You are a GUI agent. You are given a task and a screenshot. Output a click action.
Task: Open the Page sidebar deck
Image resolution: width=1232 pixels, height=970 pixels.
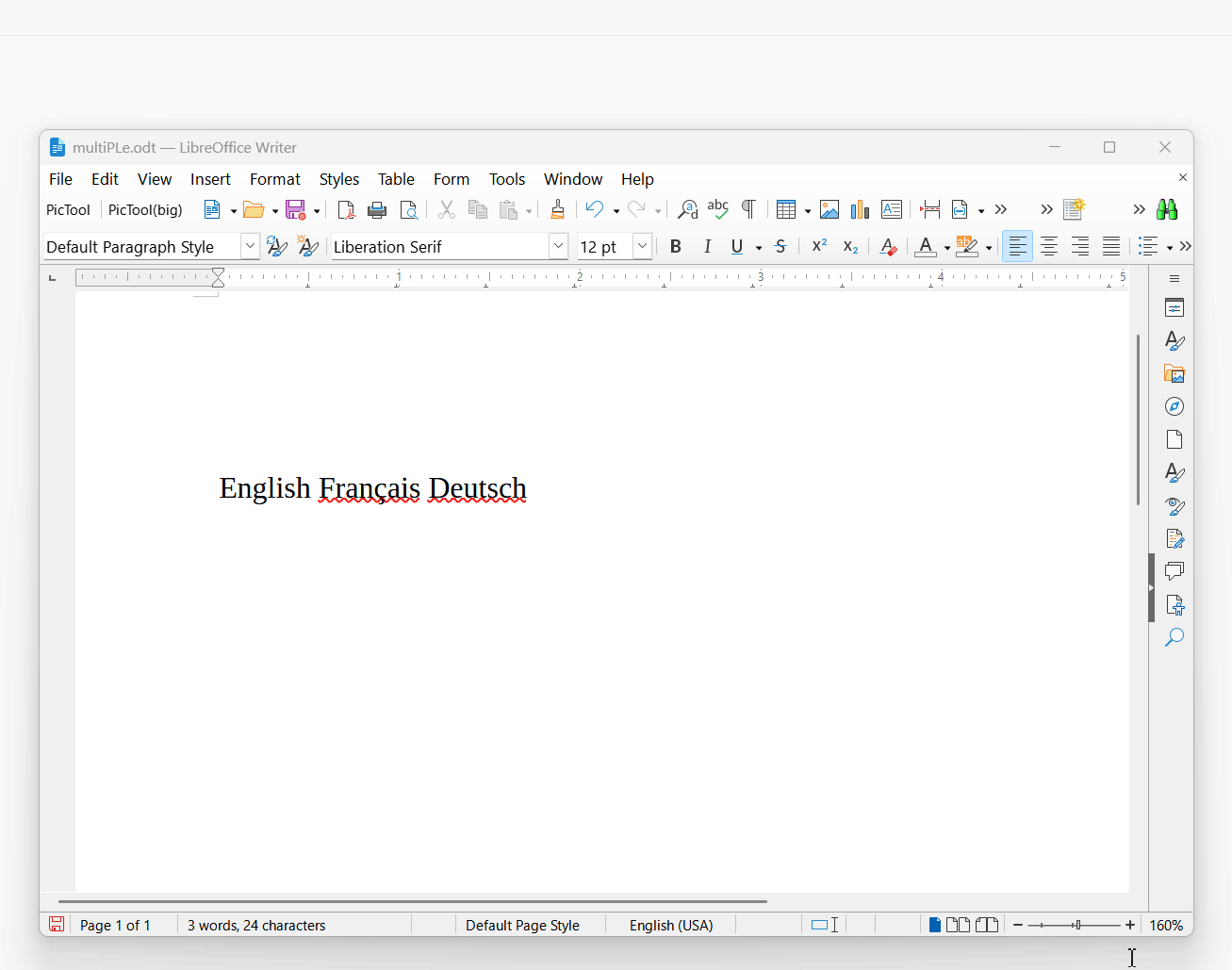tap(1175, 439)
